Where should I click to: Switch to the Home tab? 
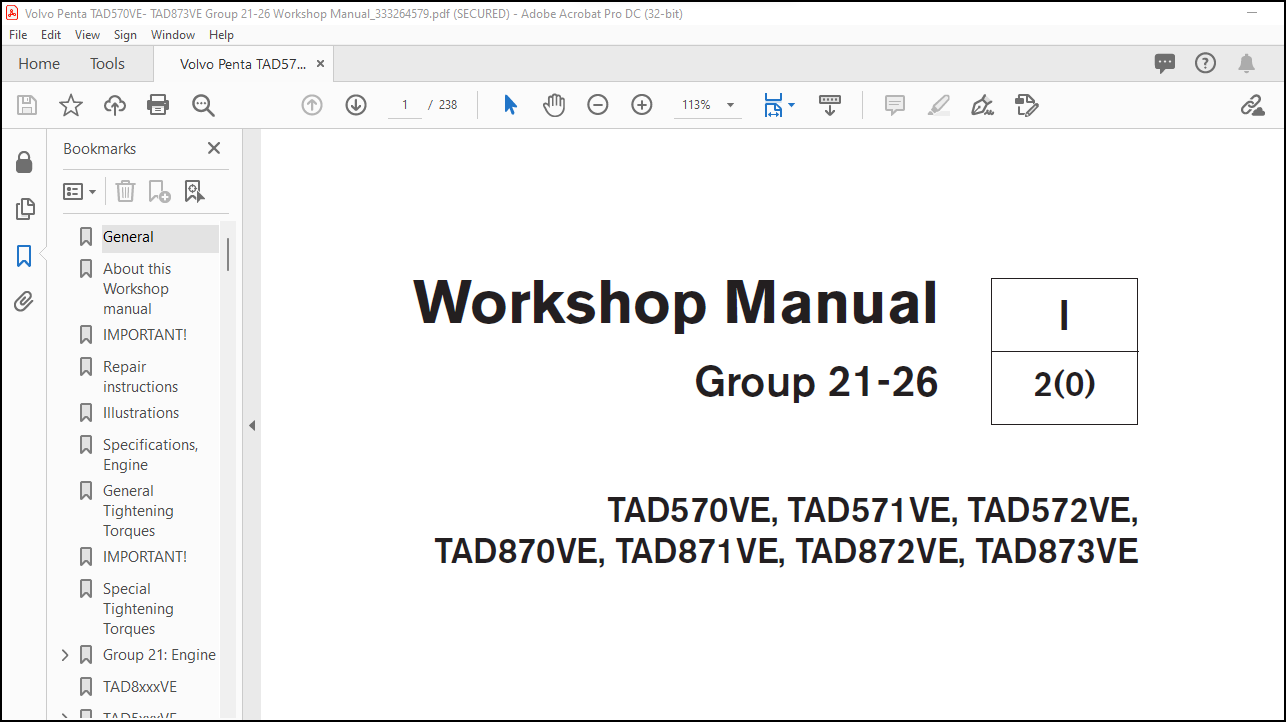[39, 63]
